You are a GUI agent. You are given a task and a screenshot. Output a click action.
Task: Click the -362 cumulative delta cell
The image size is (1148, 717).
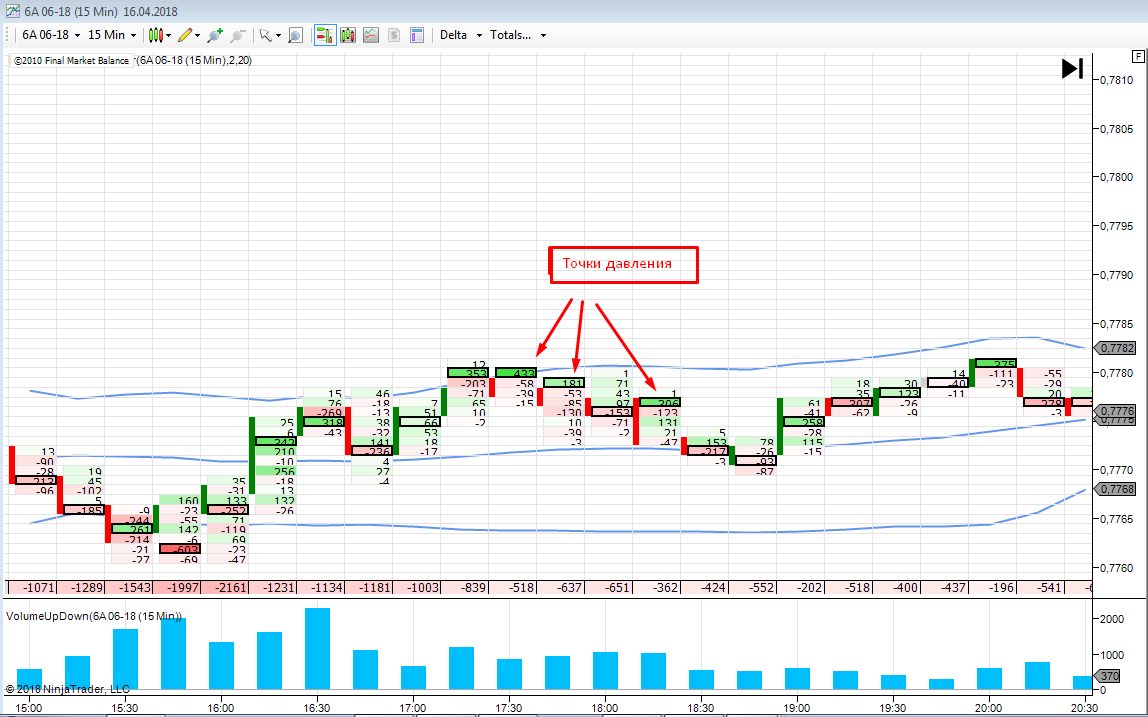tap(658, 587)
